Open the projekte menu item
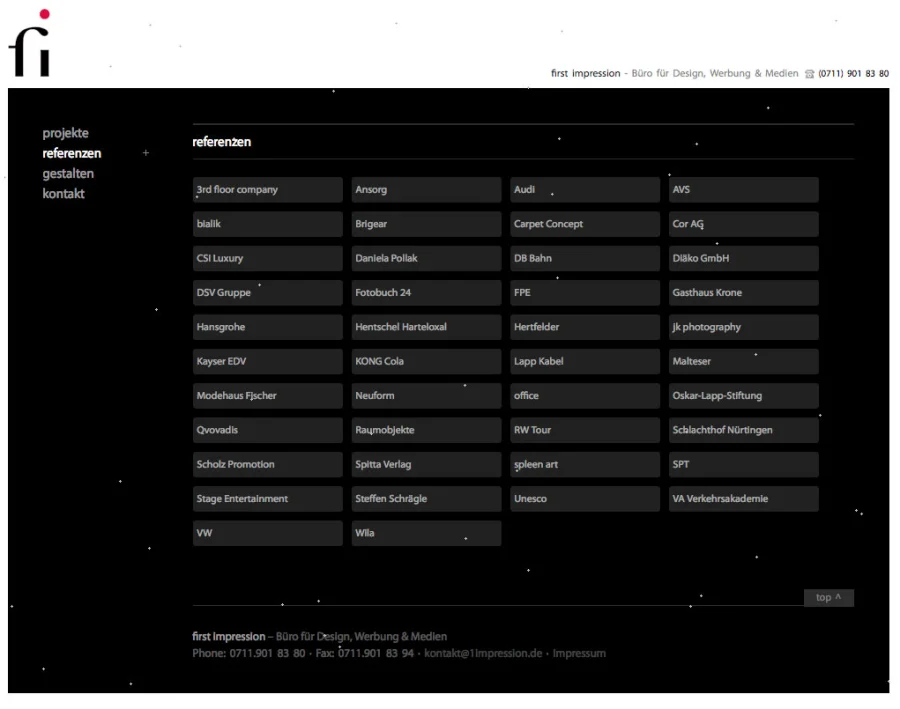900x709 pixels. 65,133
